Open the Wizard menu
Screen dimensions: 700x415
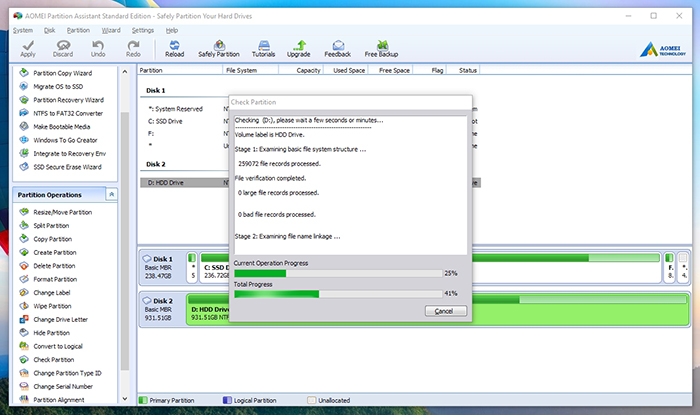pos(111,30)
